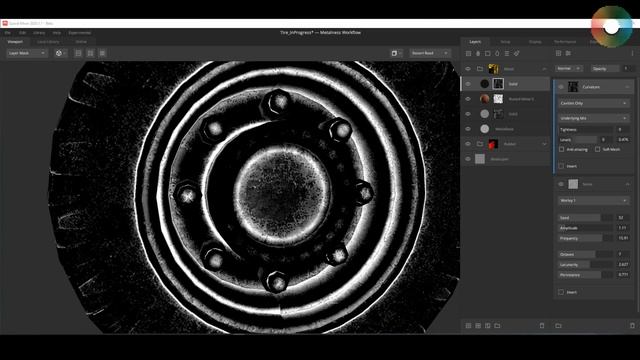Hide the Rubber group
Image resolution: width=640 pixels, height=360 pixels.
[468, 144]
